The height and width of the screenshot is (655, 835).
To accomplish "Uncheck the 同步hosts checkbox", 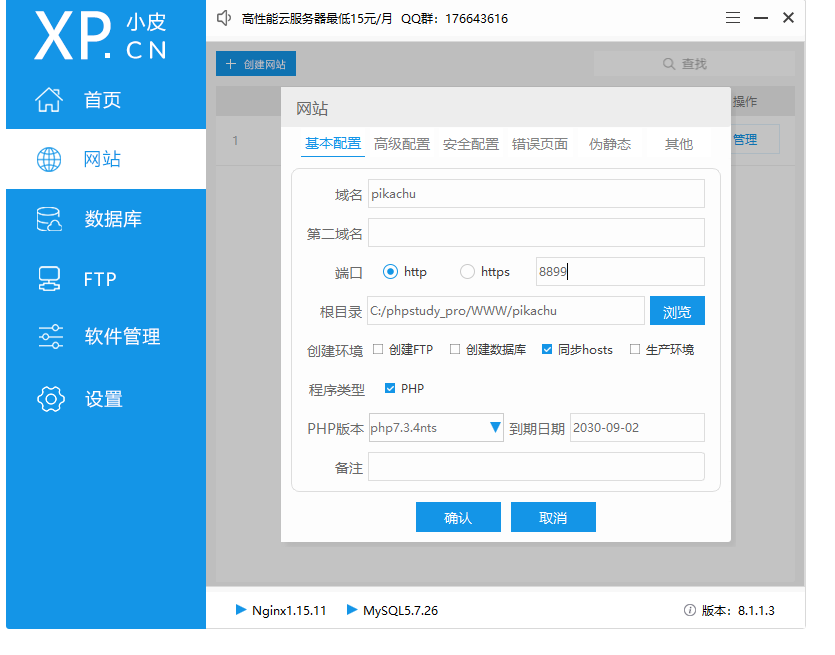I will click(x=547, y=350).
